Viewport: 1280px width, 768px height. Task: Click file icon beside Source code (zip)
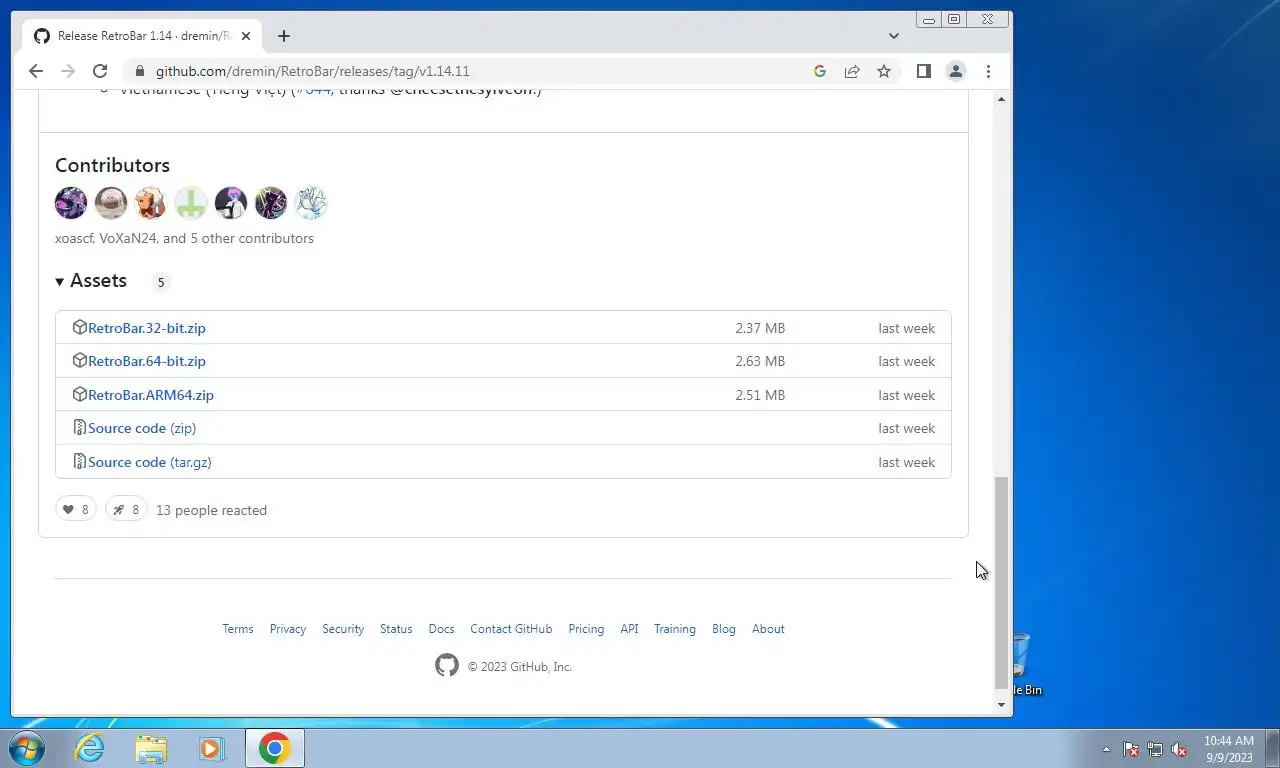[x=80, y=428]
